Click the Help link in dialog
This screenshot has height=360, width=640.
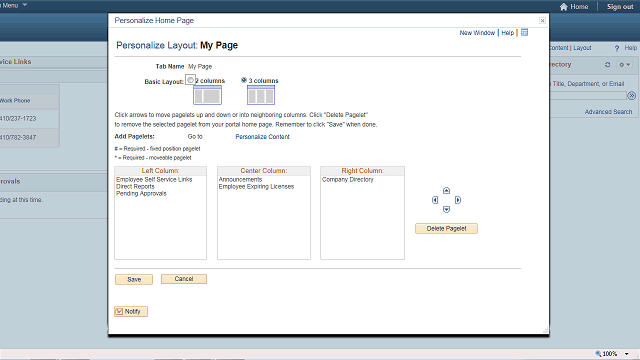point(507,33)
